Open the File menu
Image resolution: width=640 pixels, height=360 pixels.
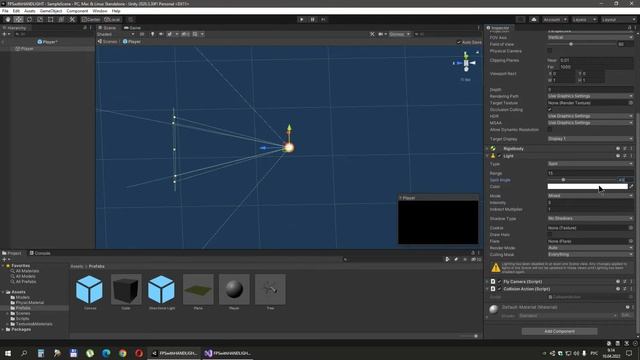pos(5,11)
